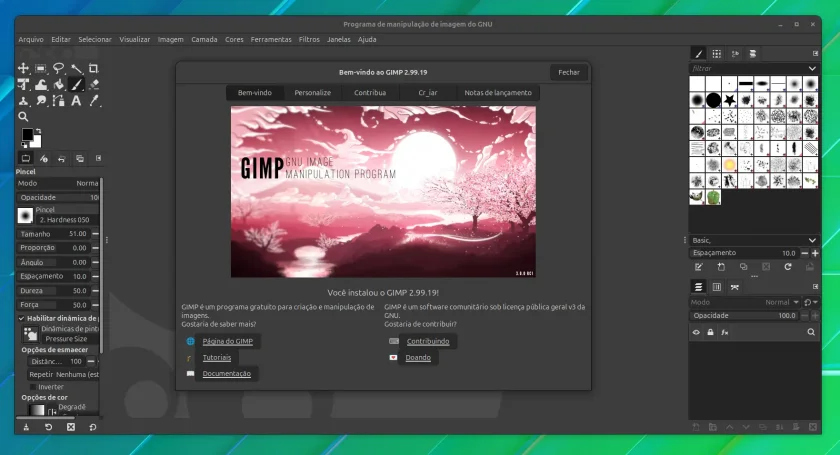Open the brush filter dropdown arrow
Viewport: 840px width, 455px height.
(812, 69)
